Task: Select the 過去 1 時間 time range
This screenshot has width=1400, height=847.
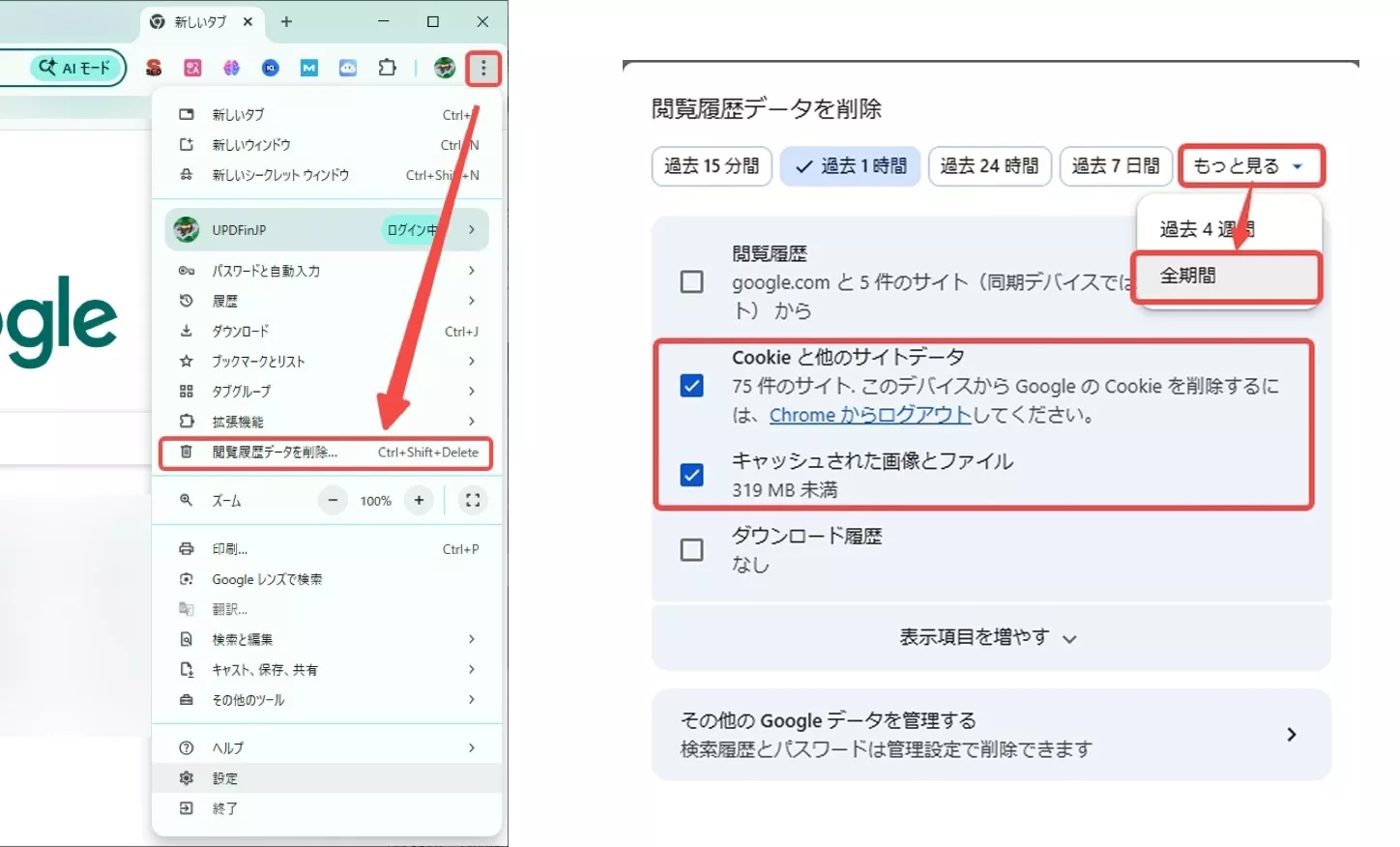Action: click(851, 165)
